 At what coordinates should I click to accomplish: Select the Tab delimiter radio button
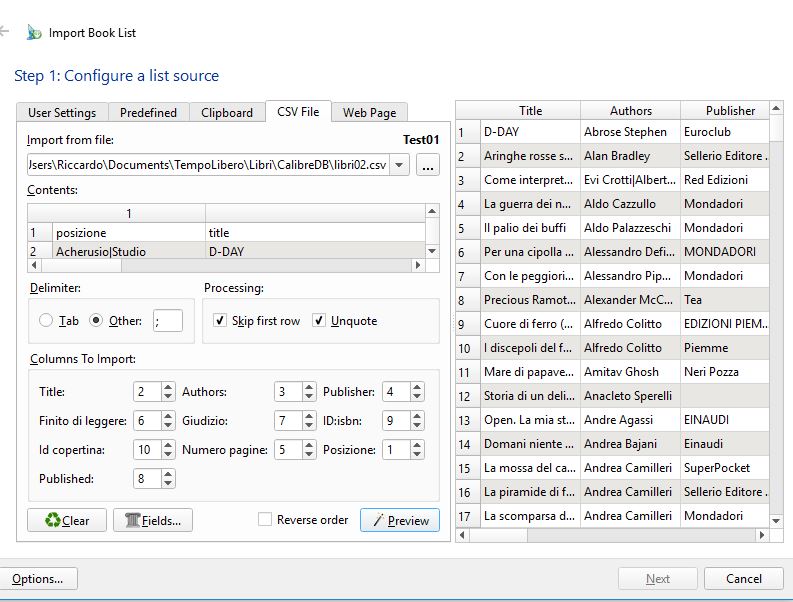click(46, 320)
